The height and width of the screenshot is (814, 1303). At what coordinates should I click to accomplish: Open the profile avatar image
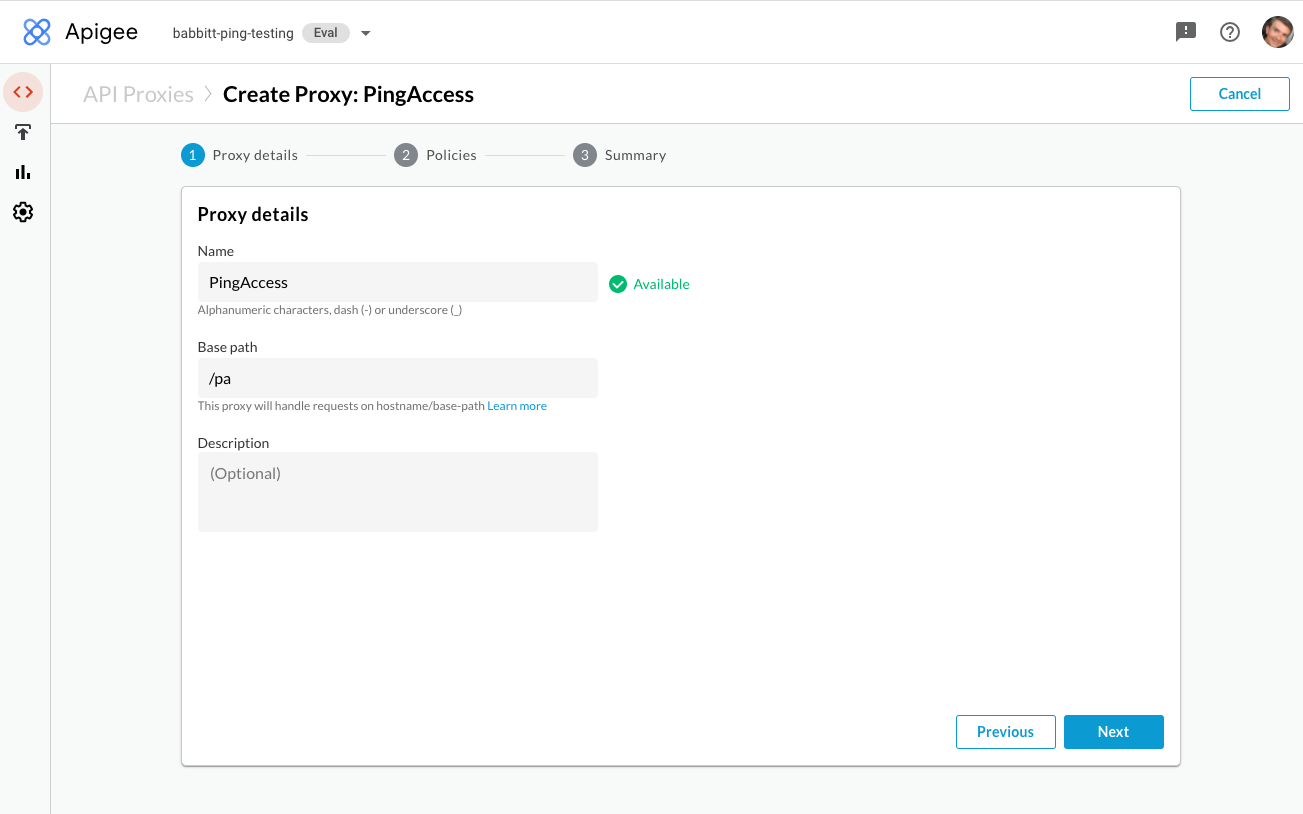[1277, 31]
